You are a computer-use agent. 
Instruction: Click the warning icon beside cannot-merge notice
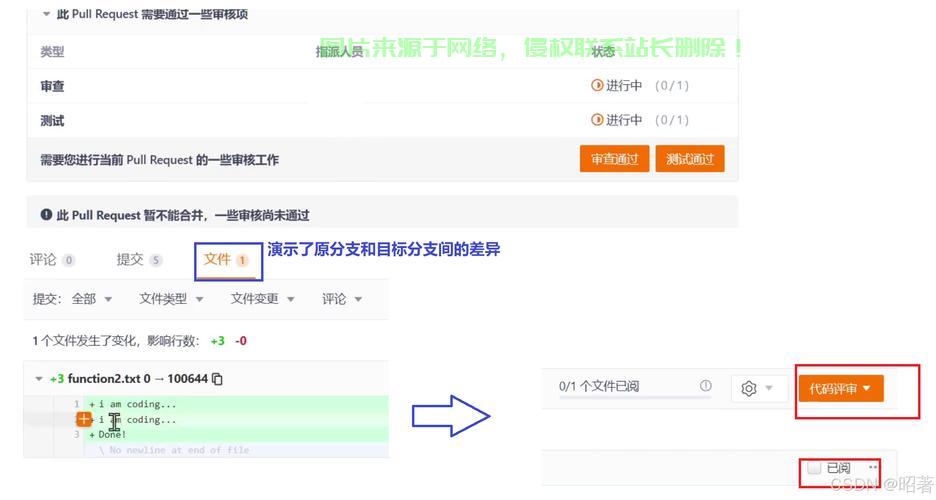click(46, 214)
